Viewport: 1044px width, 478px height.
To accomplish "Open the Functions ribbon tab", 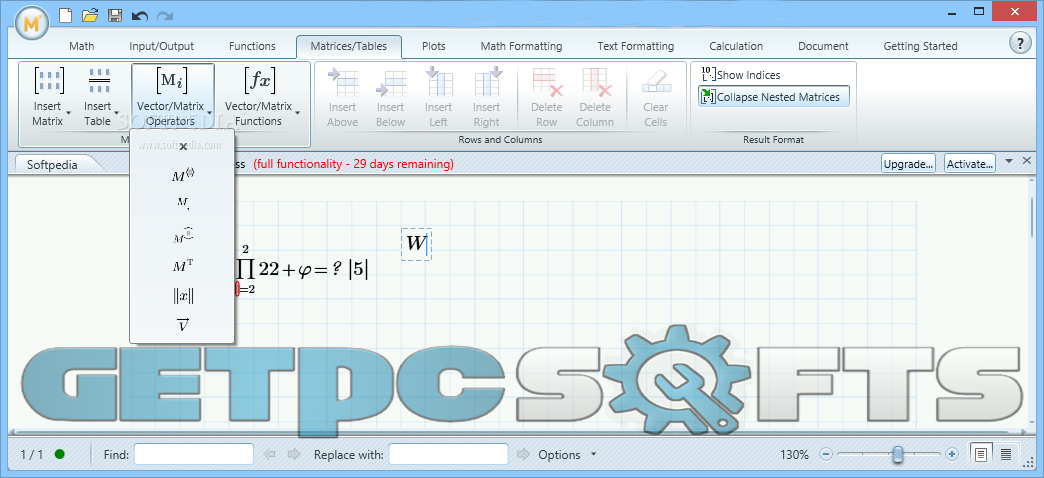I will click(252, 46).
